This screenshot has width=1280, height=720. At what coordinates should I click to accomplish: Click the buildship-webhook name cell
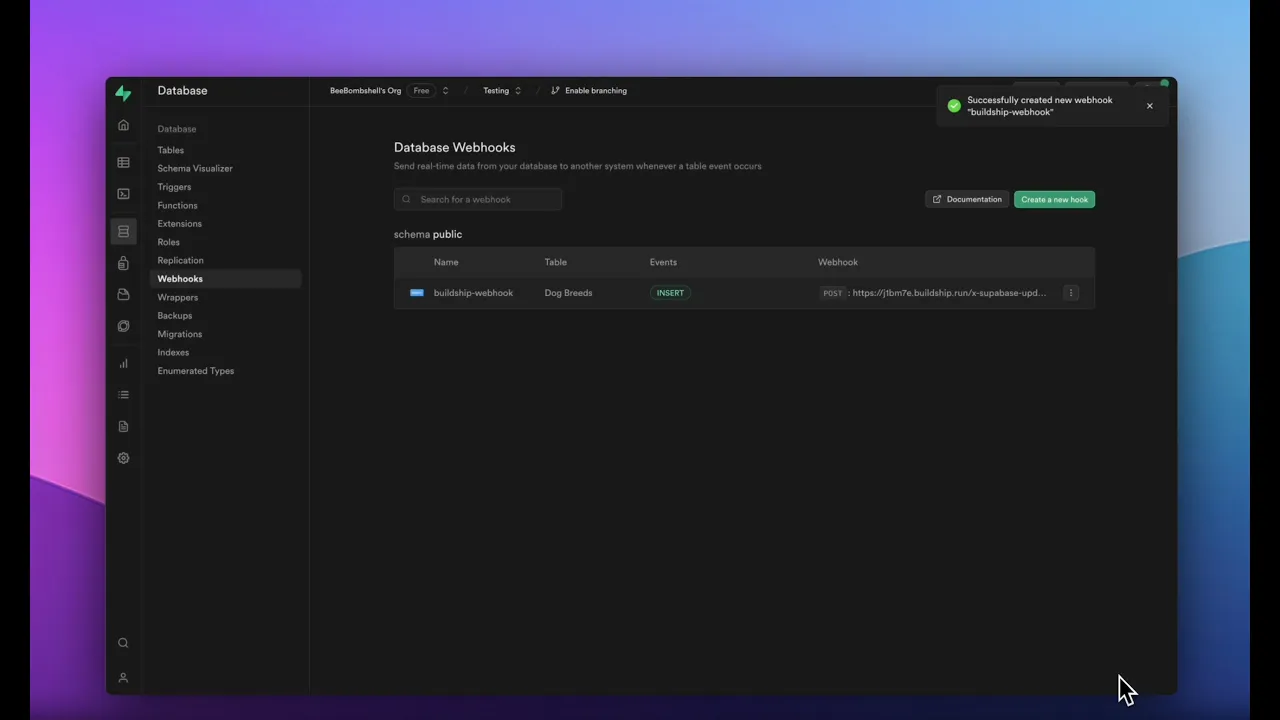[473, 293]
